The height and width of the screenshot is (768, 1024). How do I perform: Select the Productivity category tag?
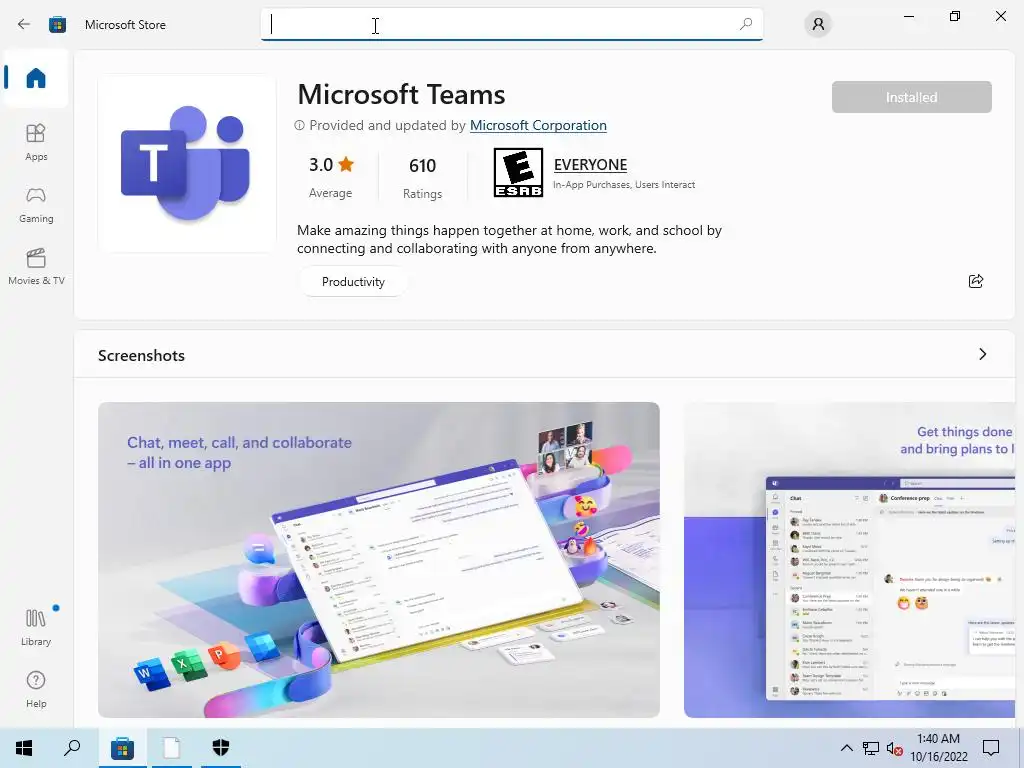(353, 281)
